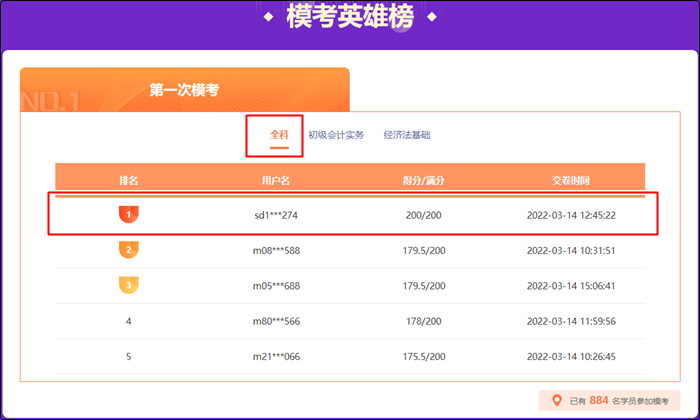This screenshot has height=420, width=700.
Task: Click the rank 2 medal badge
Action: [x=129, y=250]
